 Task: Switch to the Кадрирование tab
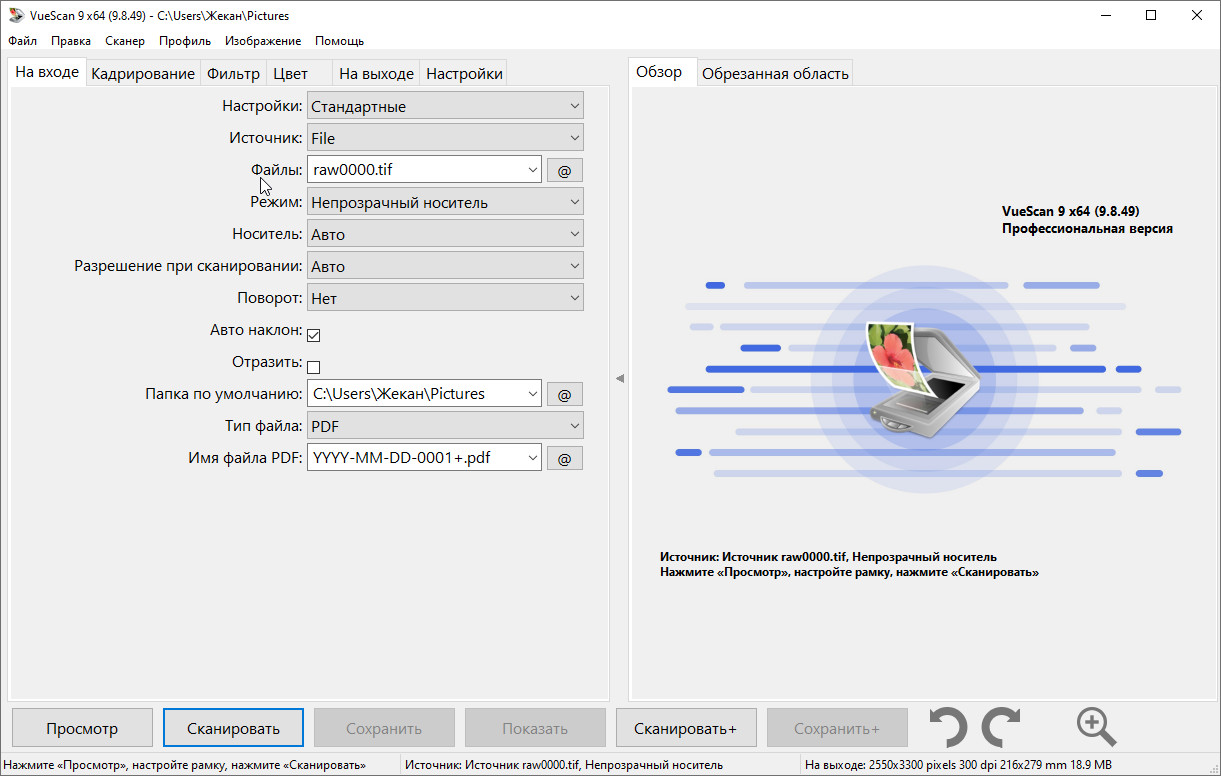(x=143, y=74)
